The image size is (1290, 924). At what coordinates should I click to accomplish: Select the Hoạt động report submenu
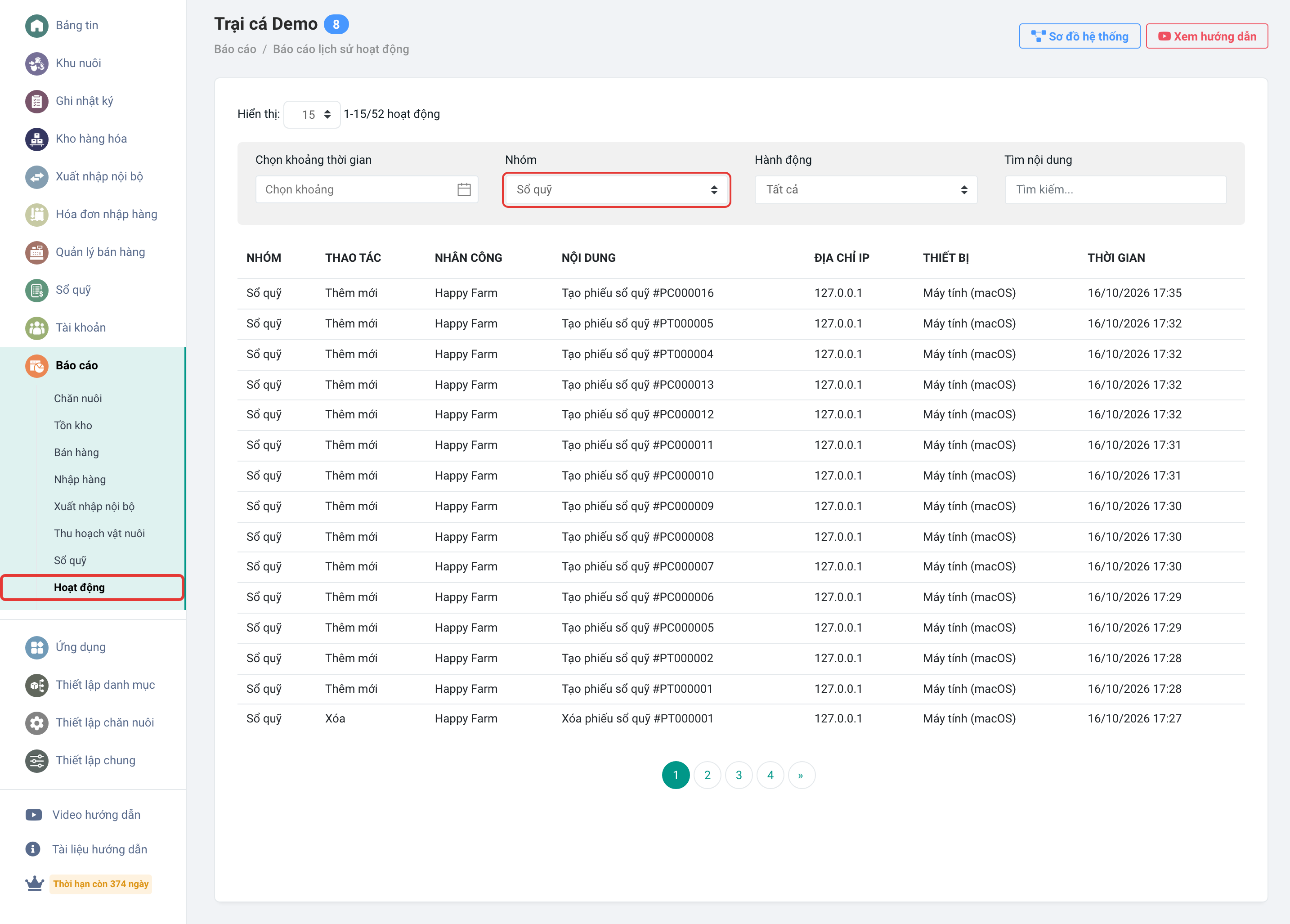coord(79,588)
